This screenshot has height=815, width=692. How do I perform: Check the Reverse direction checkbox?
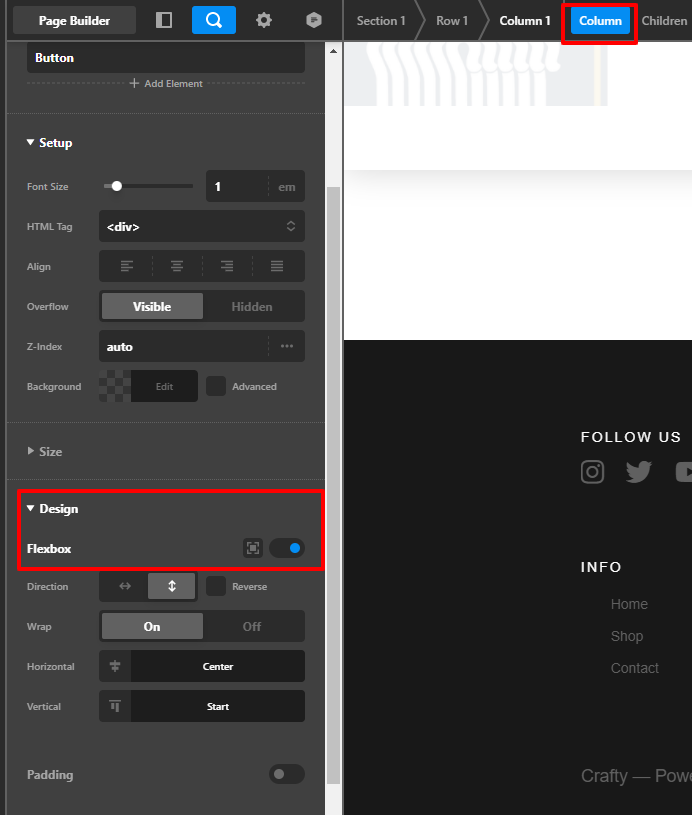[x=216, y=587]
